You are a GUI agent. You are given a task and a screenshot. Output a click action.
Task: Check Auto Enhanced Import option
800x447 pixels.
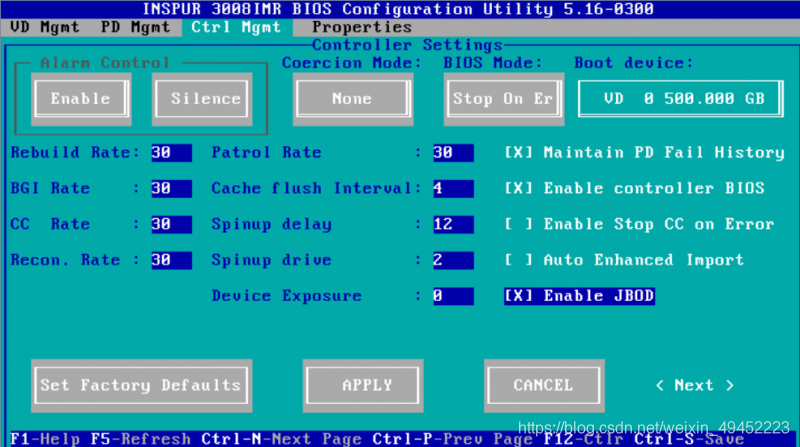coord(624,260)
